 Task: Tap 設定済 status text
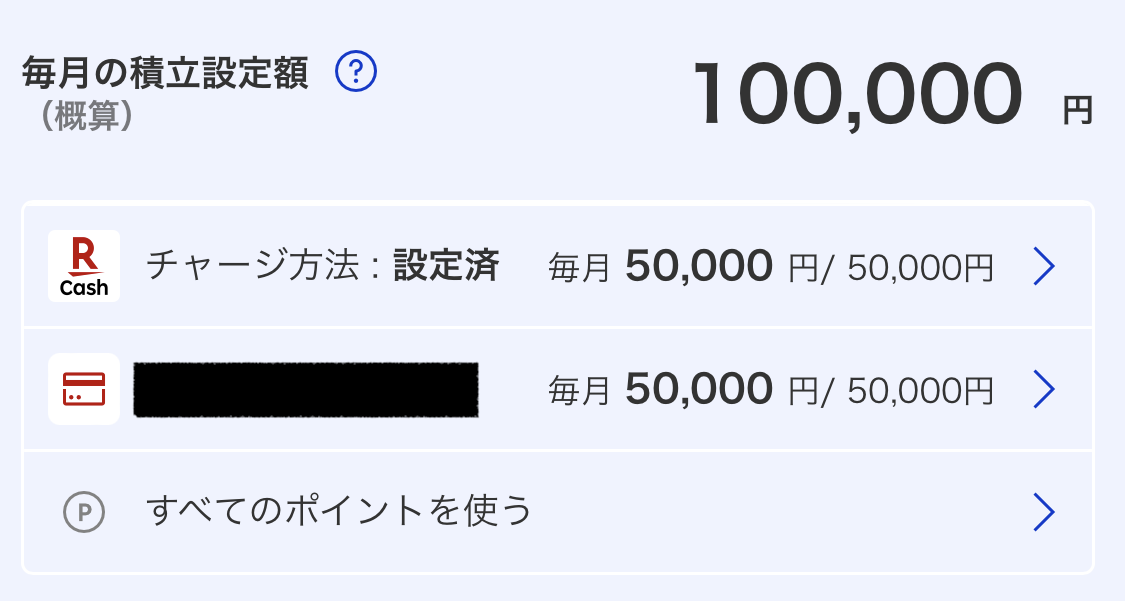pyautogui.click(x=446, y=265)
